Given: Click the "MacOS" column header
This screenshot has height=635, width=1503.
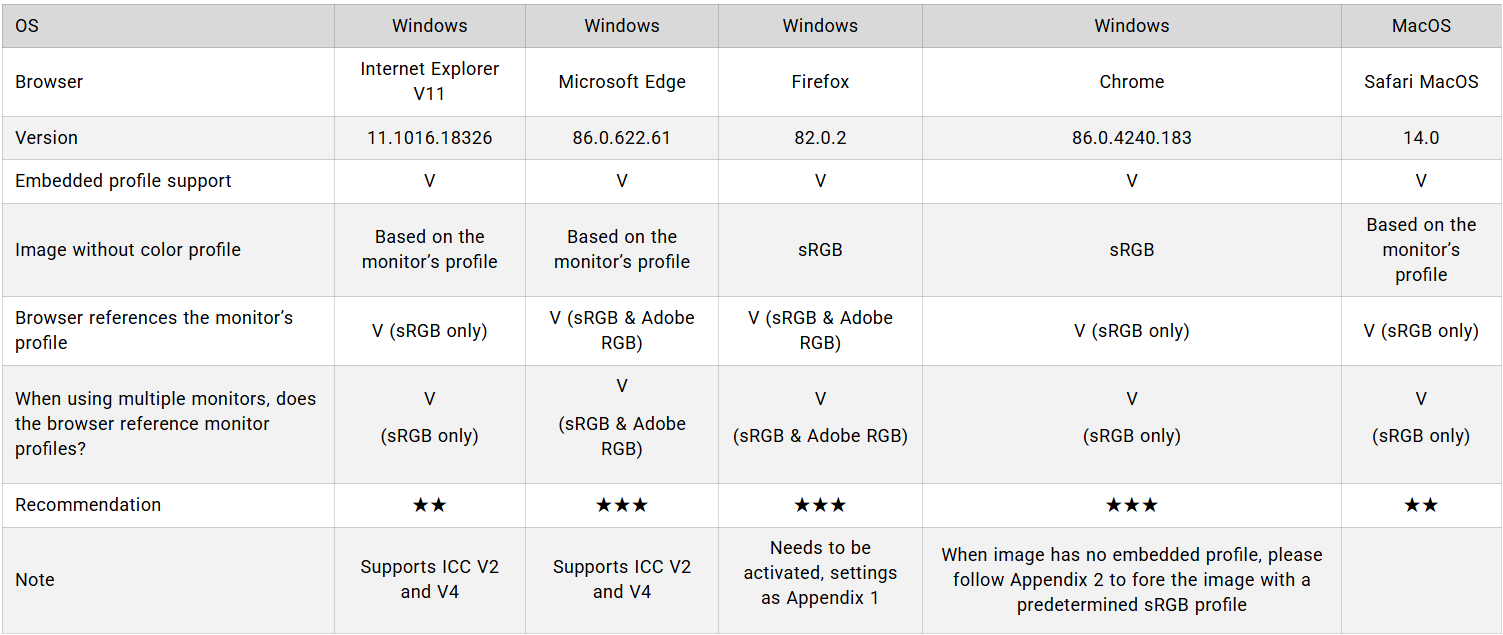Looking at the screenshot, I should point(1420,26).
